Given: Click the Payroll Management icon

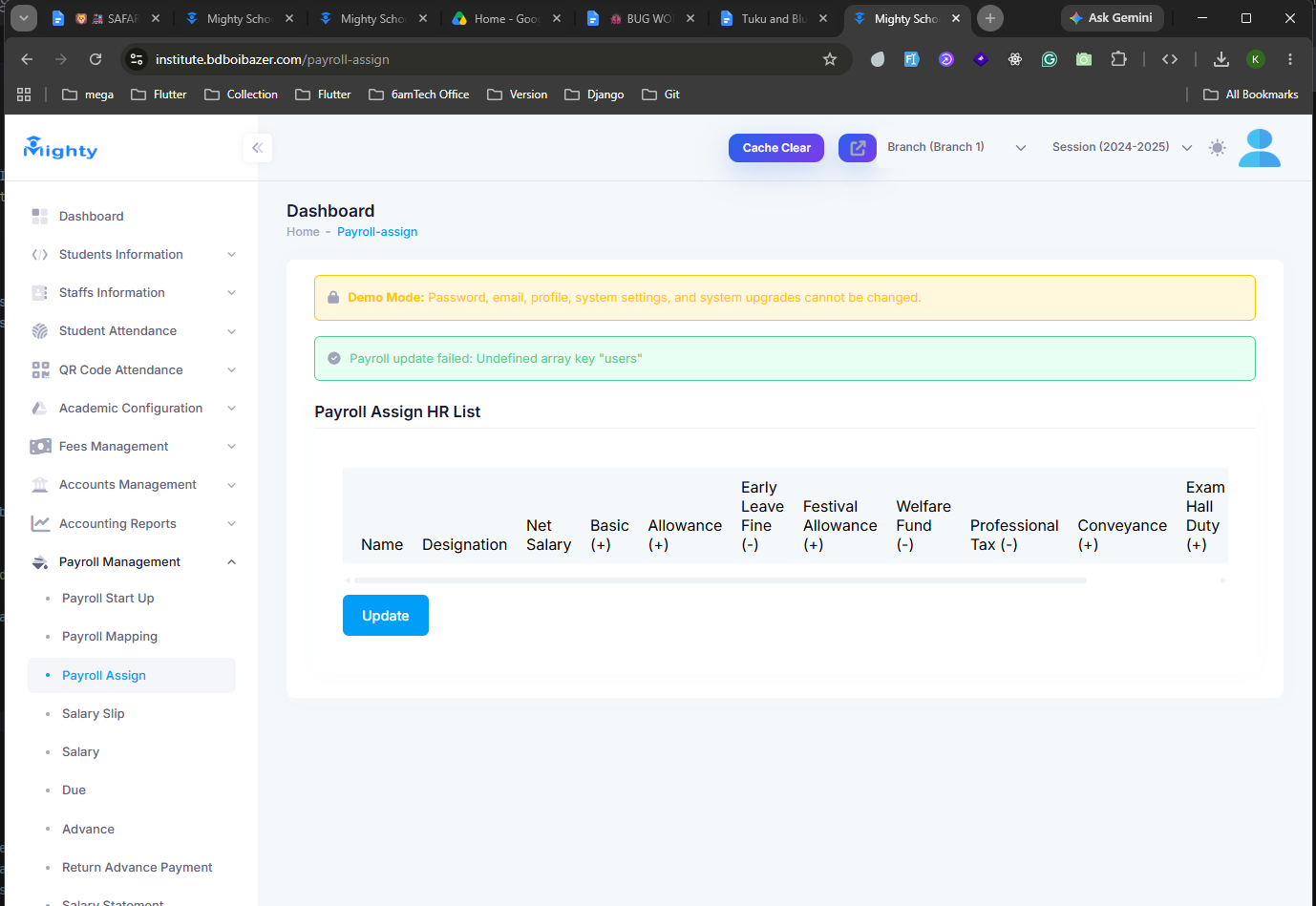Looking at the screenshot, I should (40, 562).
